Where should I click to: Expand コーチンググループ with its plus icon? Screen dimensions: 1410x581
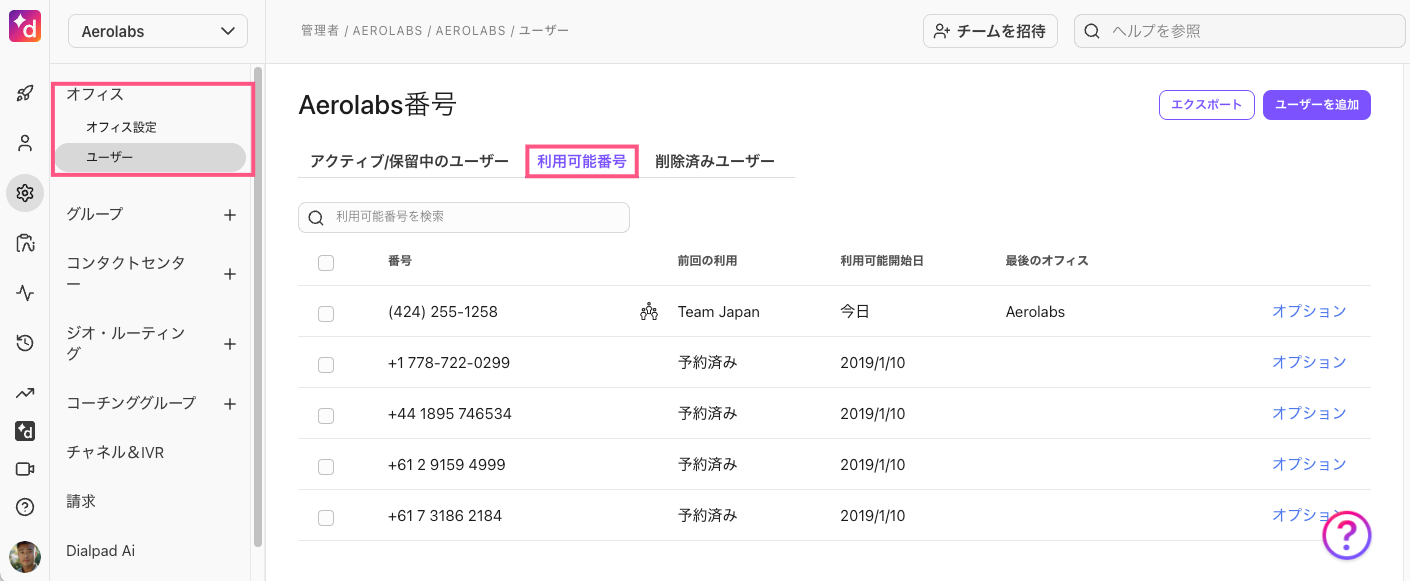tap(229, 404)
